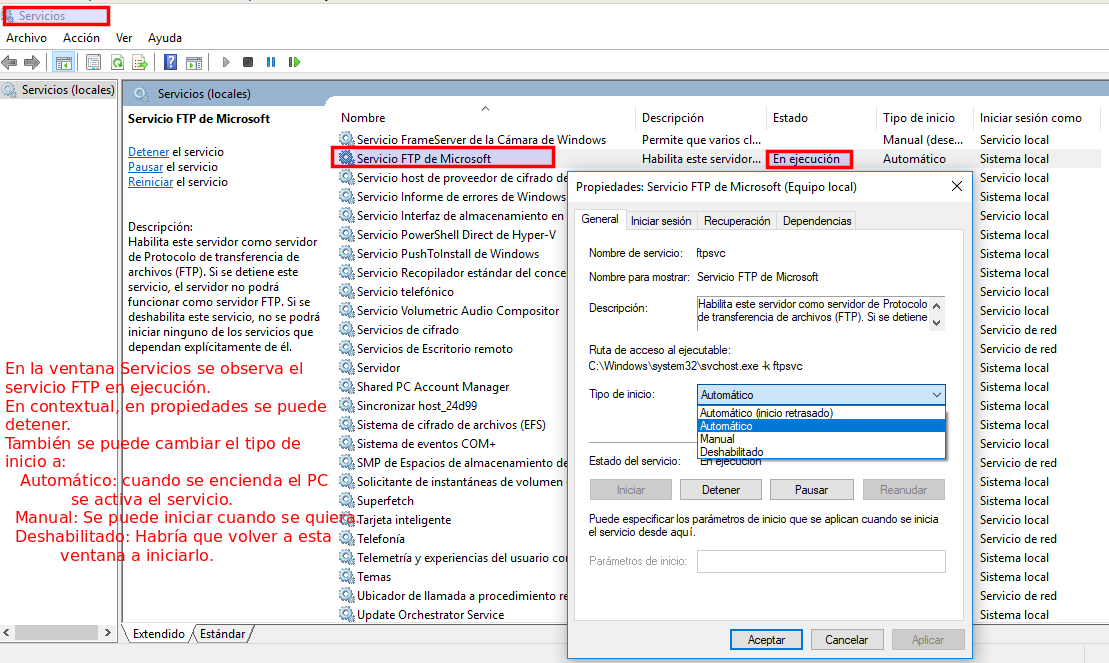Click 'En ejecución' status in the FTP service row

pyautogui.click(x=806, y=158)
